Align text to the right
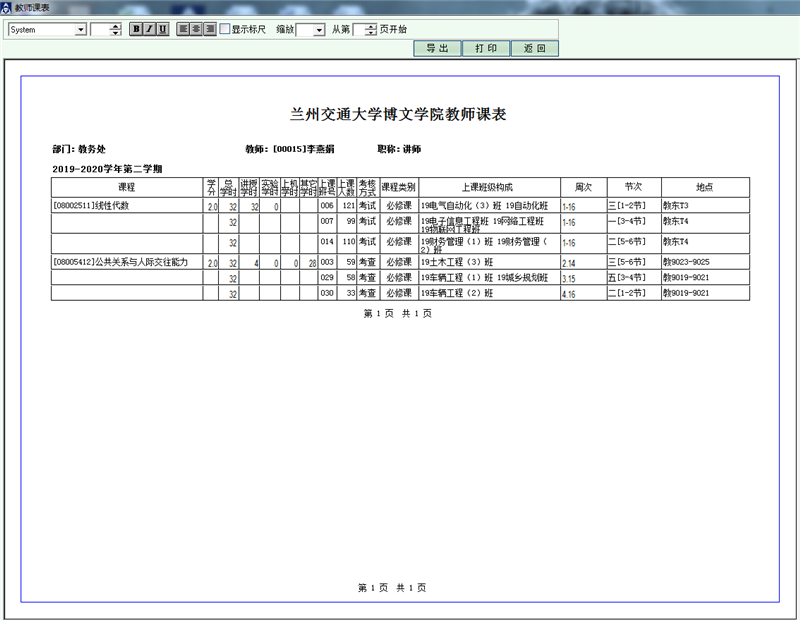 210,29
